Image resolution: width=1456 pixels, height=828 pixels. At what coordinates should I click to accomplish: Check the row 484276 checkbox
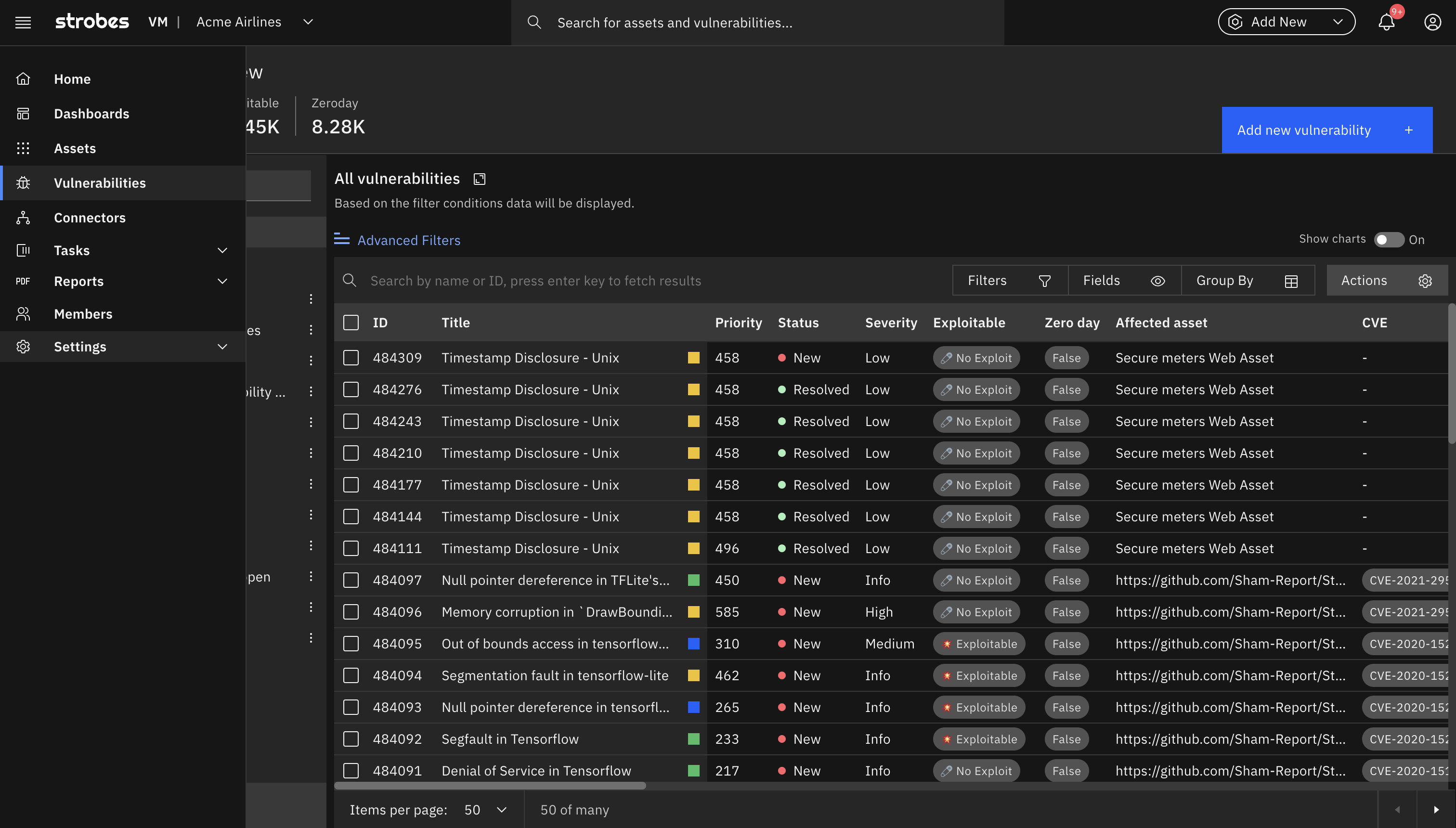click(x=351, y=389)
